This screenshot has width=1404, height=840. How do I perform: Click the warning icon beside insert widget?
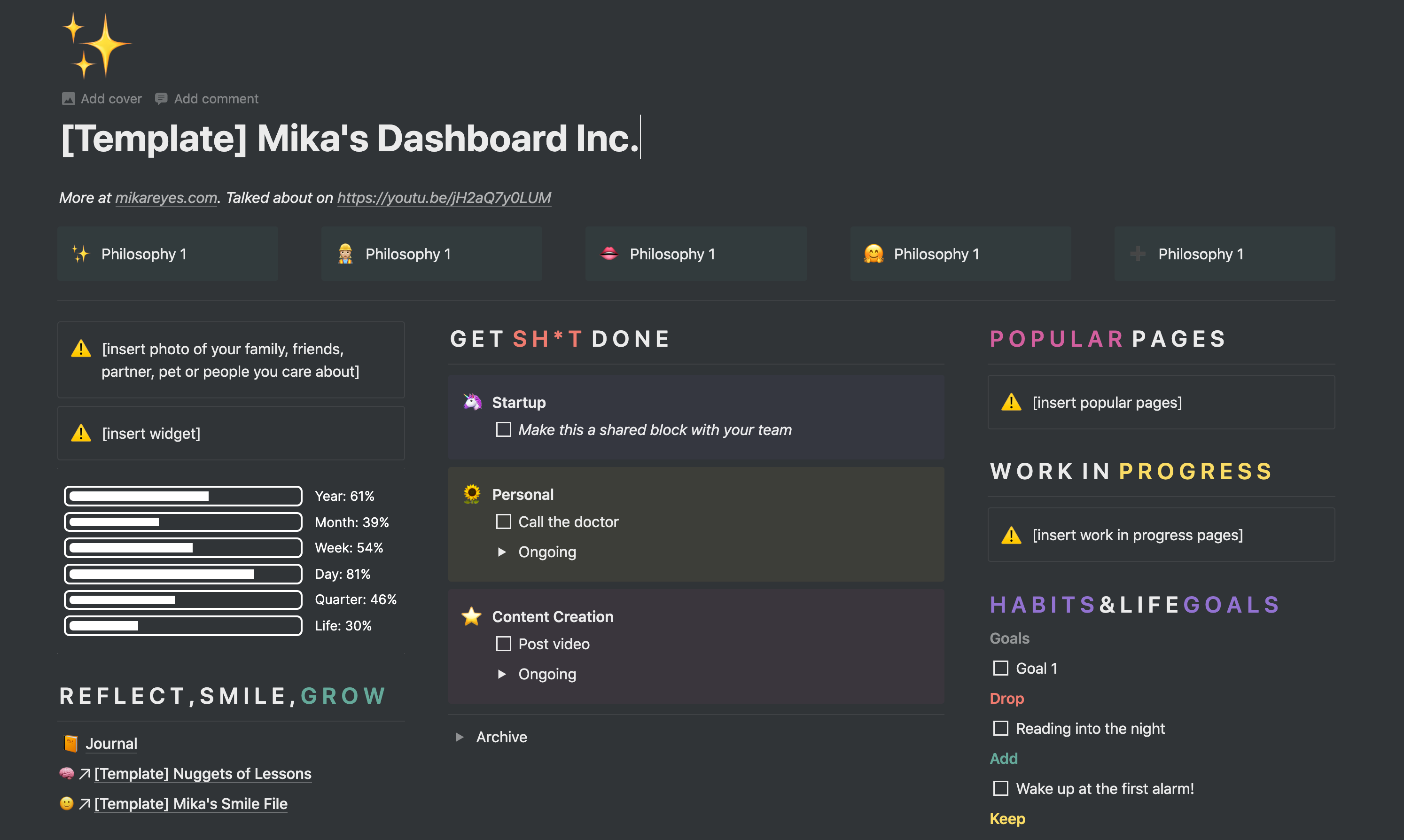tap(80, 433)
